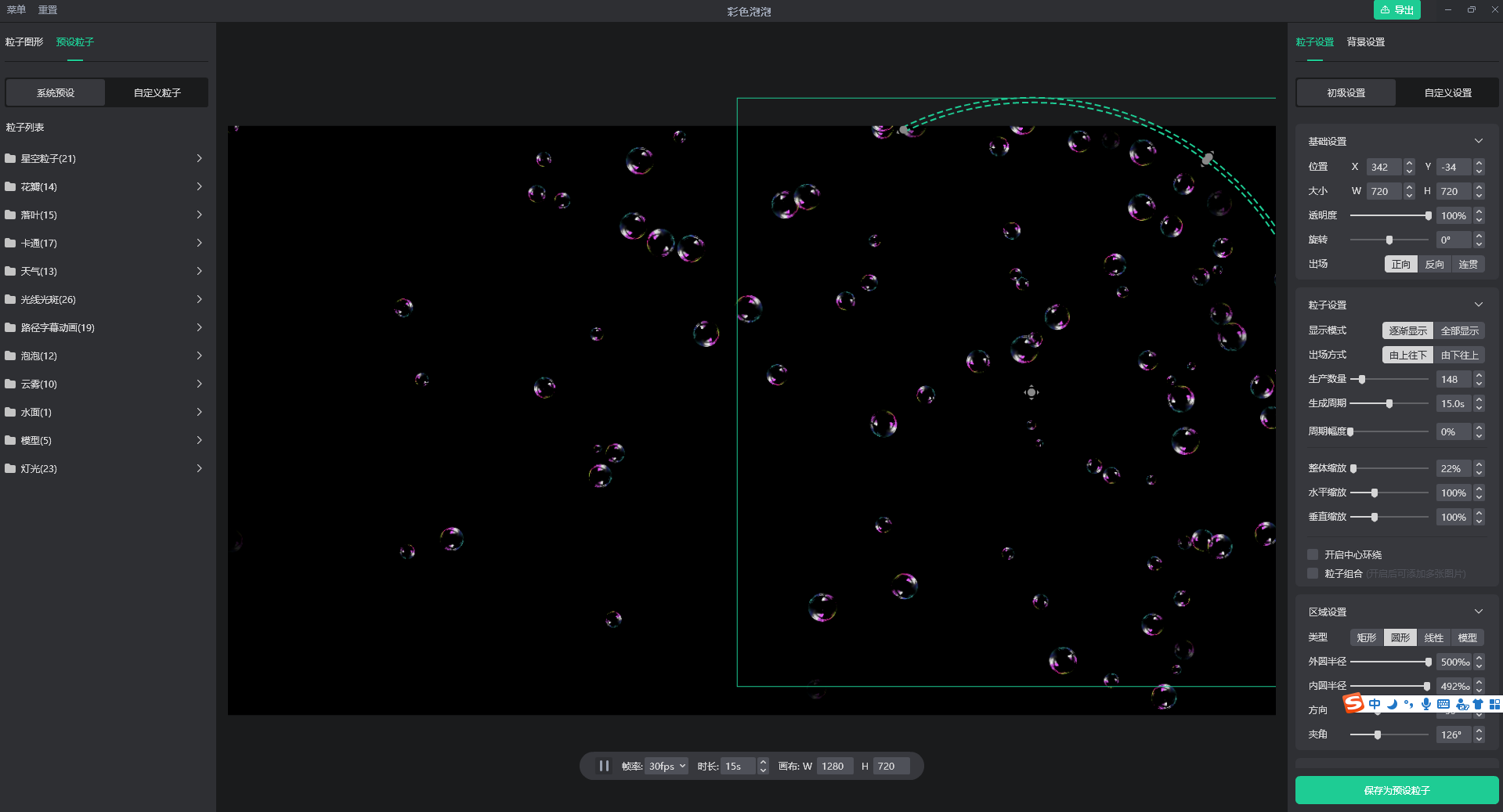Screen dimensions: 1503x812
Task: Adjust the 透明度 opacity slider
Action: tap(1389, 215)
